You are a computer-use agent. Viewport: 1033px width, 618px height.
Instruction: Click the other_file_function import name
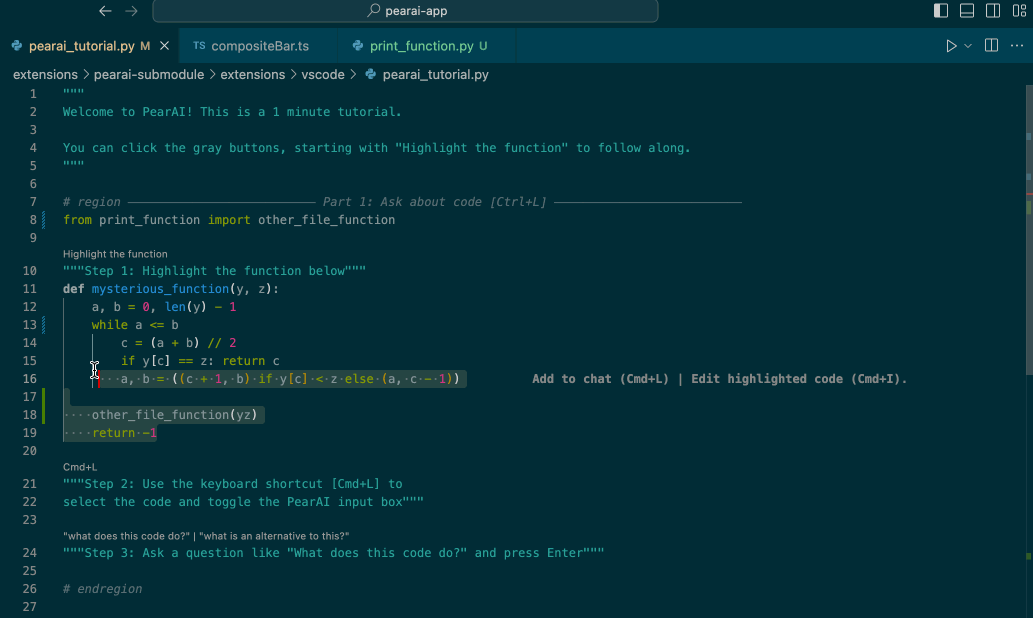click(326, 220)
